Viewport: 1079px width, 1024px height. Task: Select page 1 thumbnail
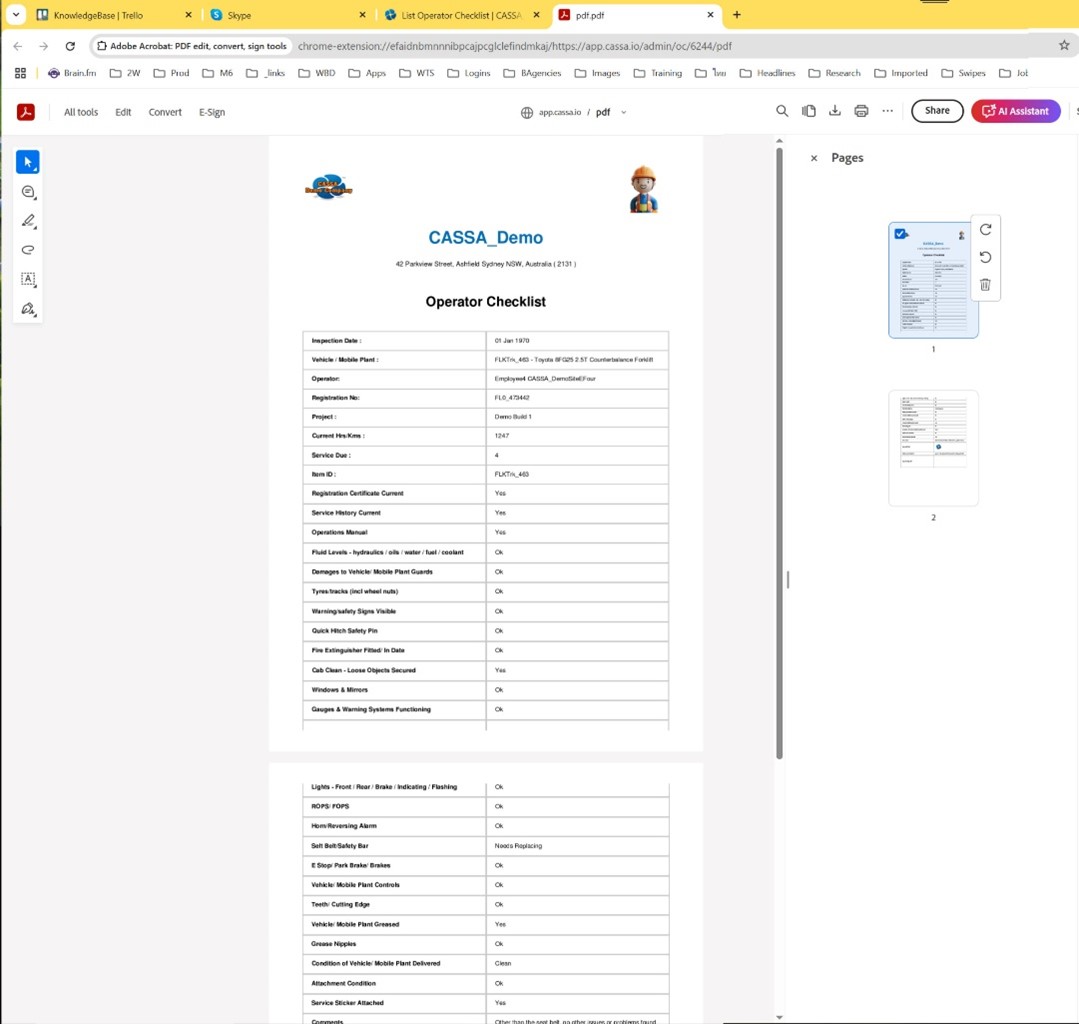[933, 279]
